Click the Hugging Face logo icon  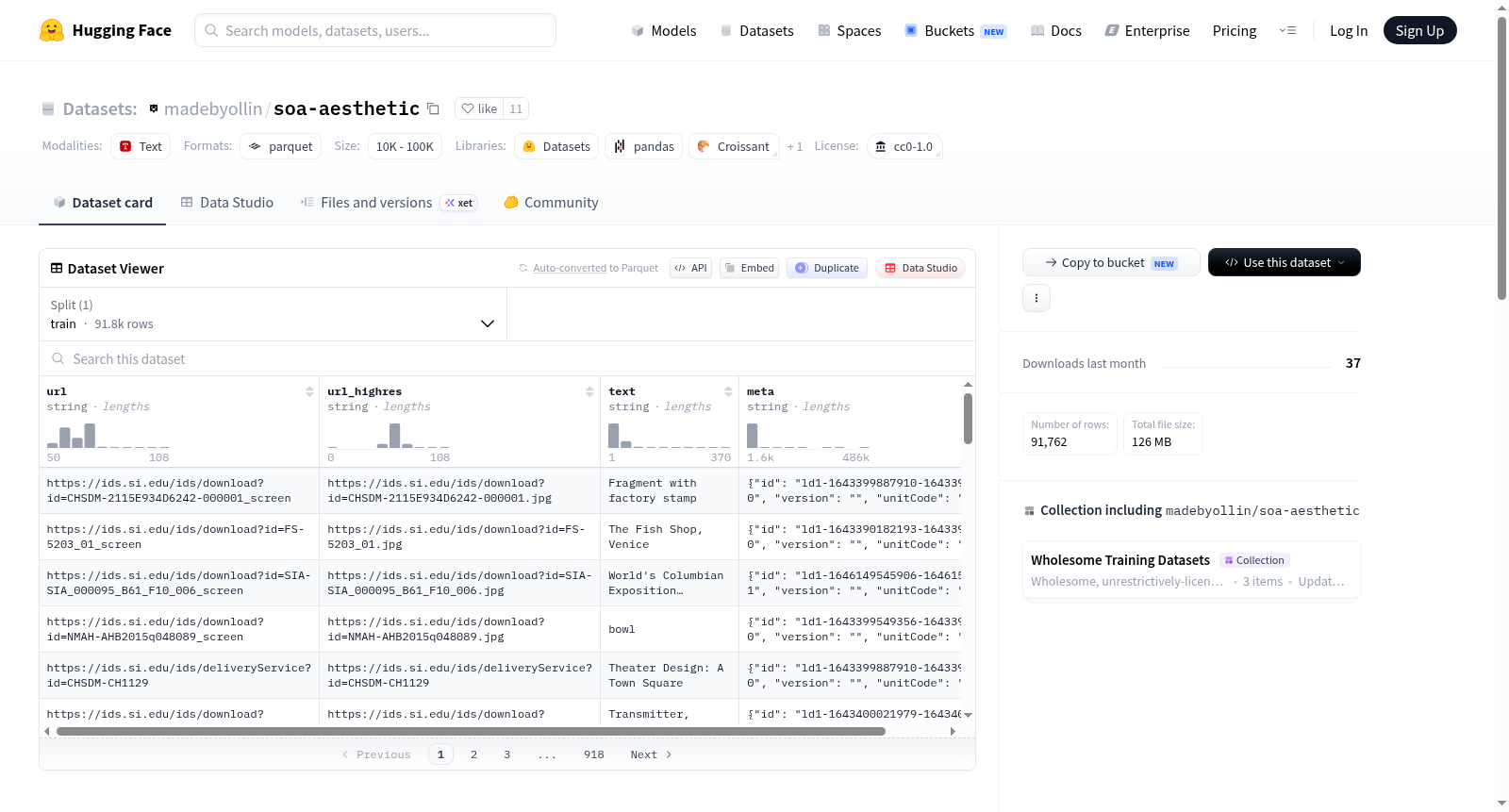point(52,30)
